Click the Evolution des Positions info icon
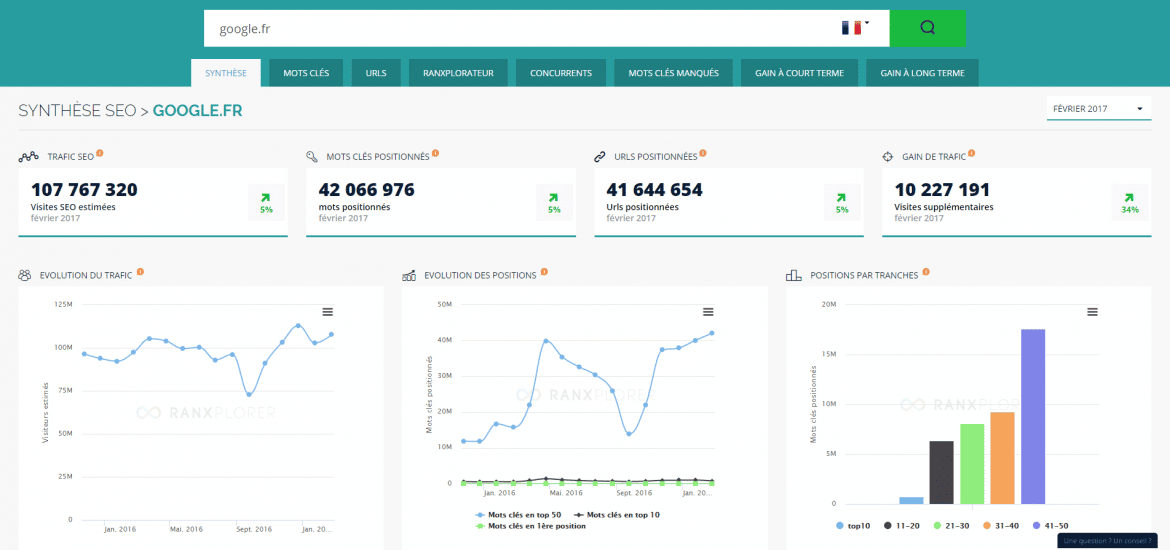The image size is (1170, 550). tap(545, 272)
